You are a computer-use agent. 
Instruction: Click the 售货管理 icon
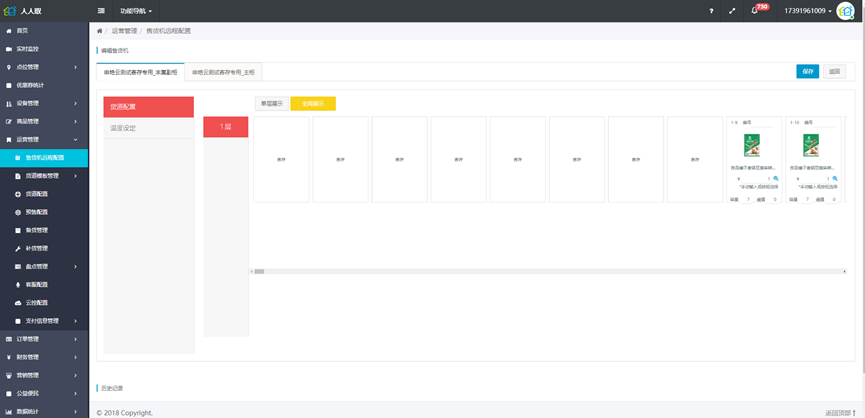(18, 231)
